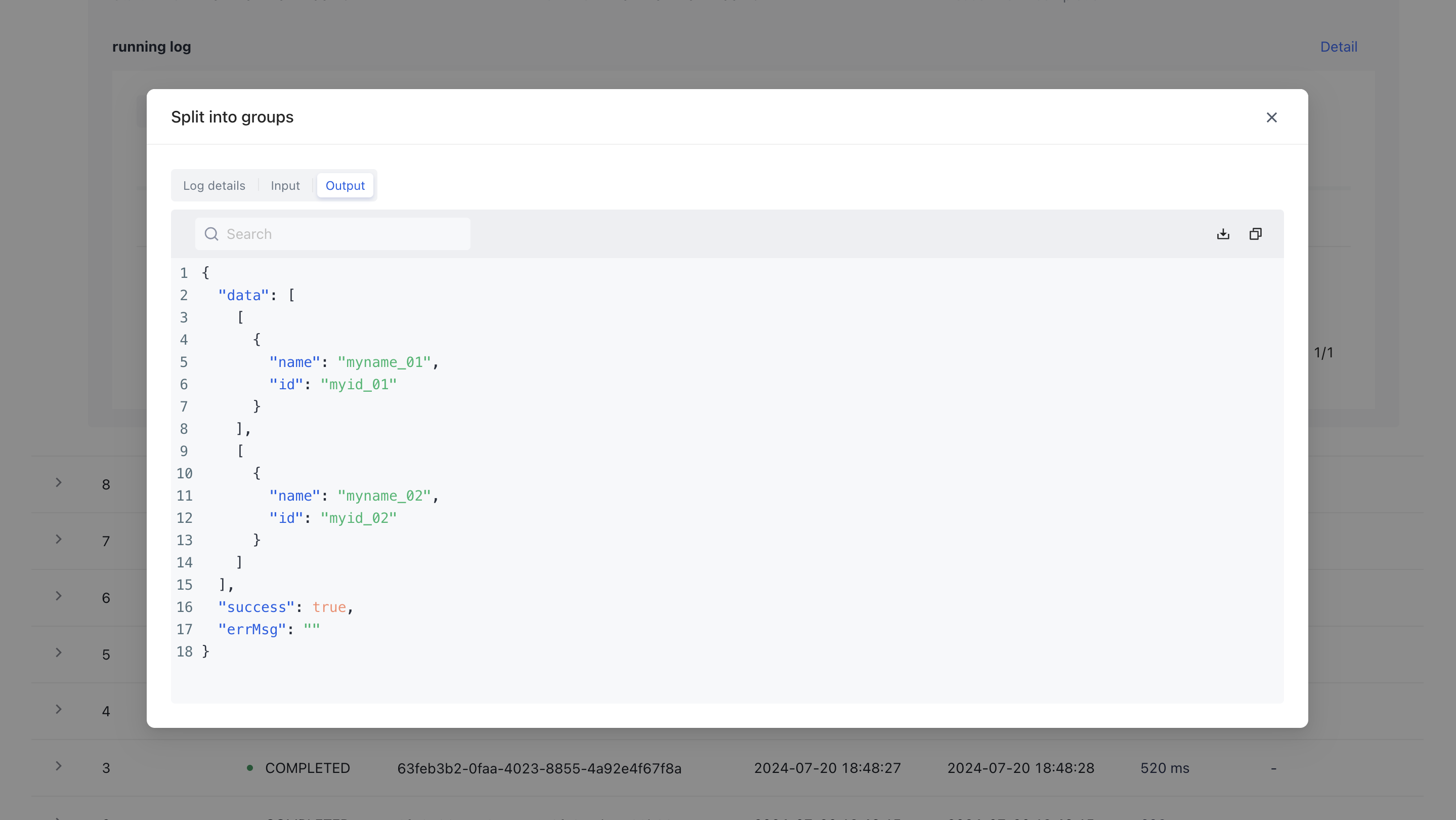Expand log row 8
Screen dimensions: 1456x820
[58, 483]
